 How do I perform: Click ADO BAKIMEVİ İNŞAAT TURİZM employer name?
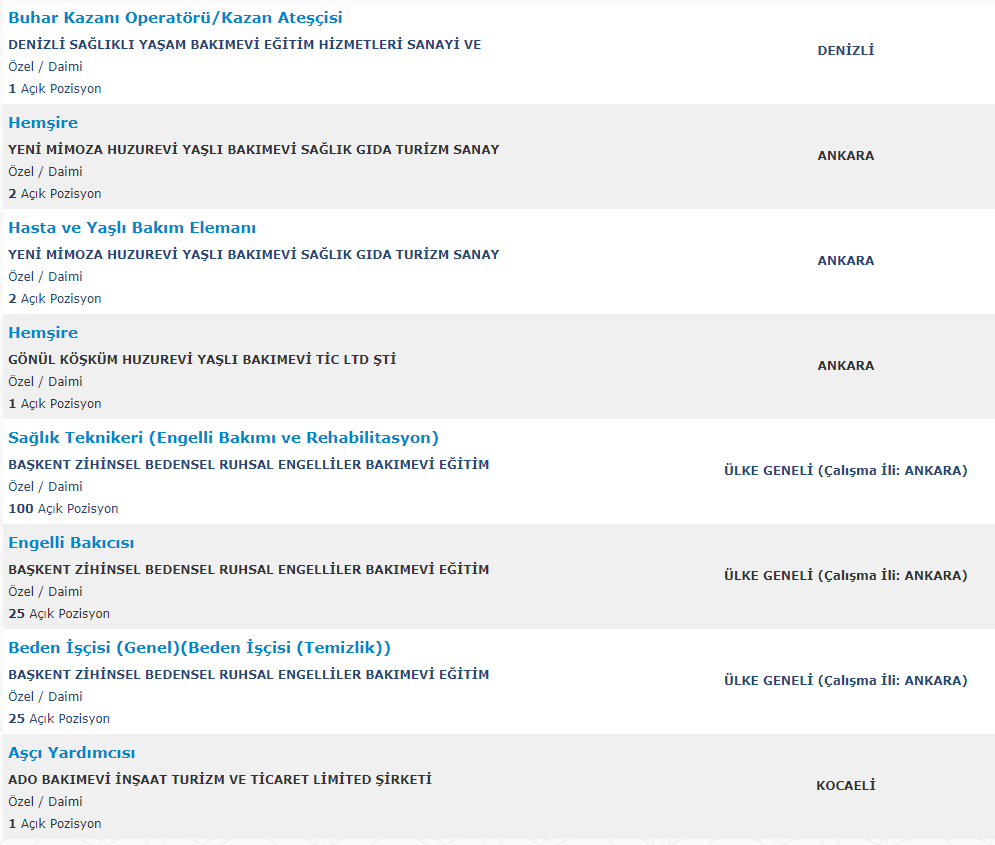click(220, 780)
